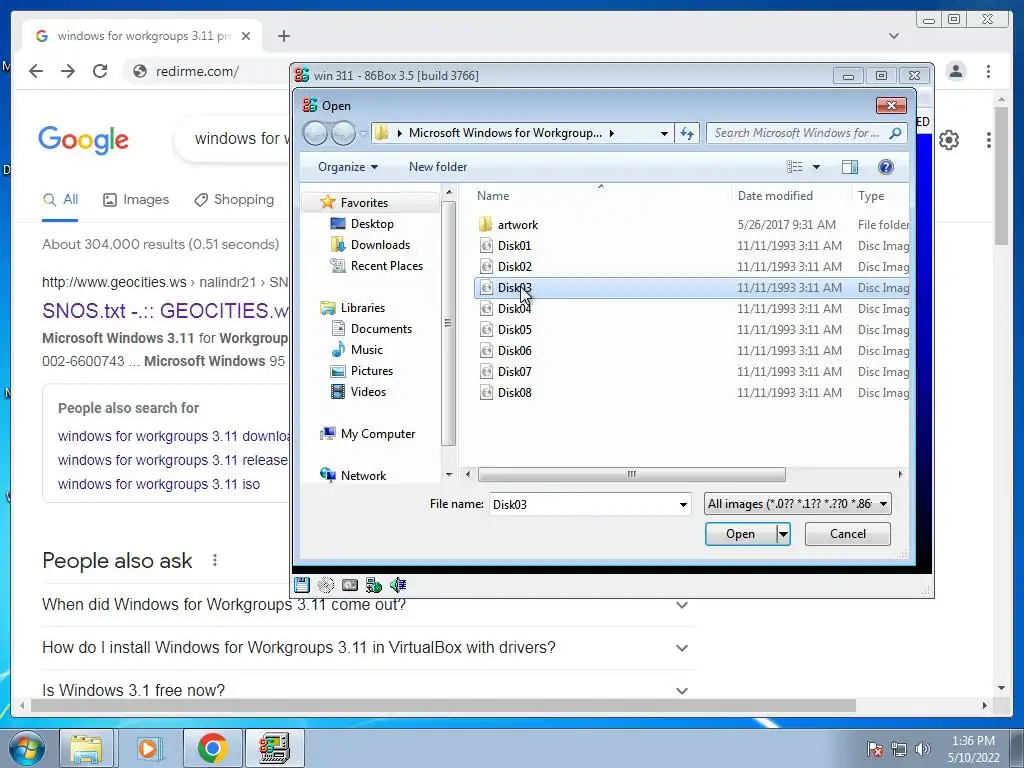The height and width of the screenshot is (768, 1024).
Task: Click the floppy disk icon in 86Box status bar
Action: pos(302,584)
